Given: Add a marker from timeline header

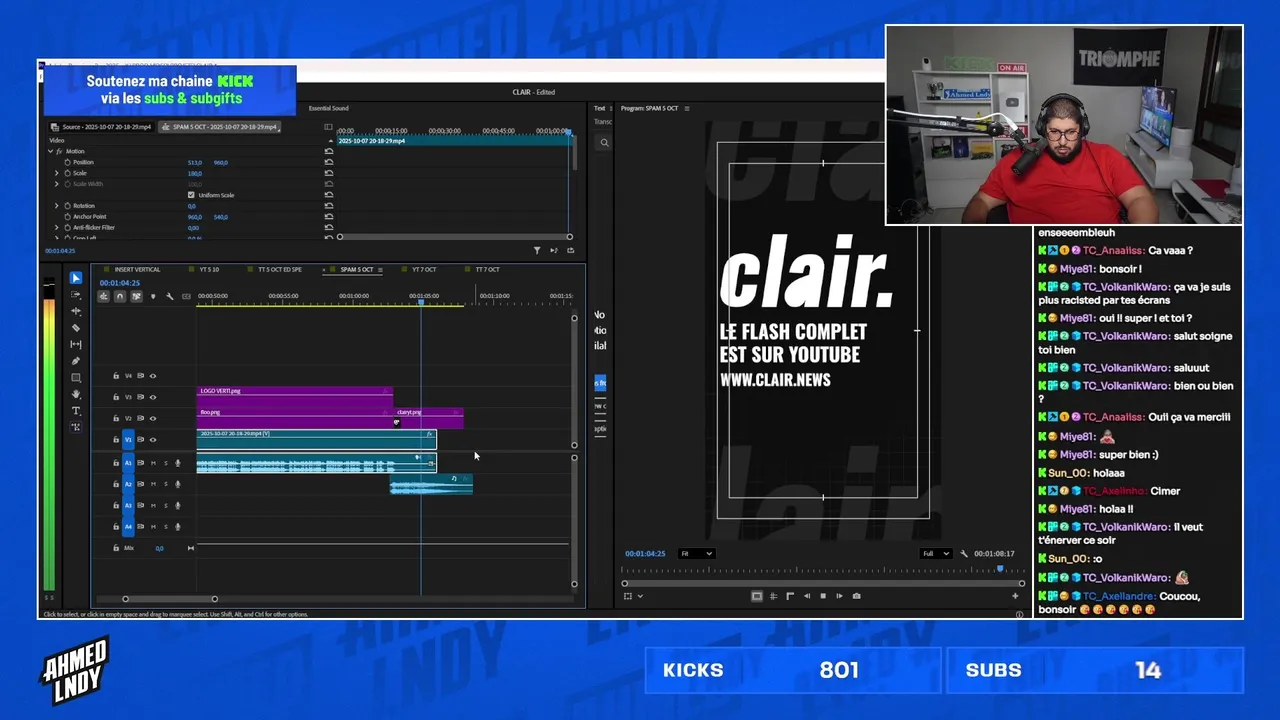Looking at the screenshot, I should pyautogui.click(x=153, y=296).
